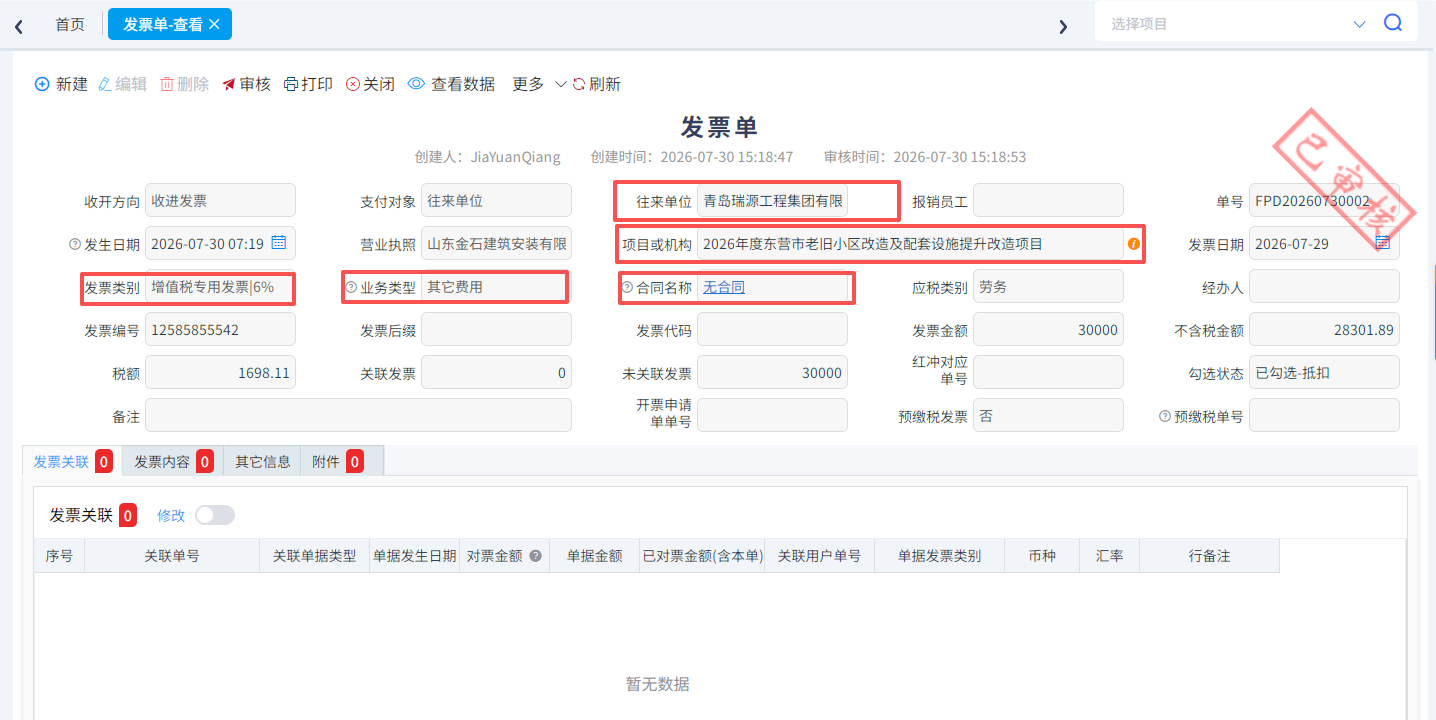Switch to 其它信息 tab
This screenshot has height=720, width=1436.
pos(263,461)
